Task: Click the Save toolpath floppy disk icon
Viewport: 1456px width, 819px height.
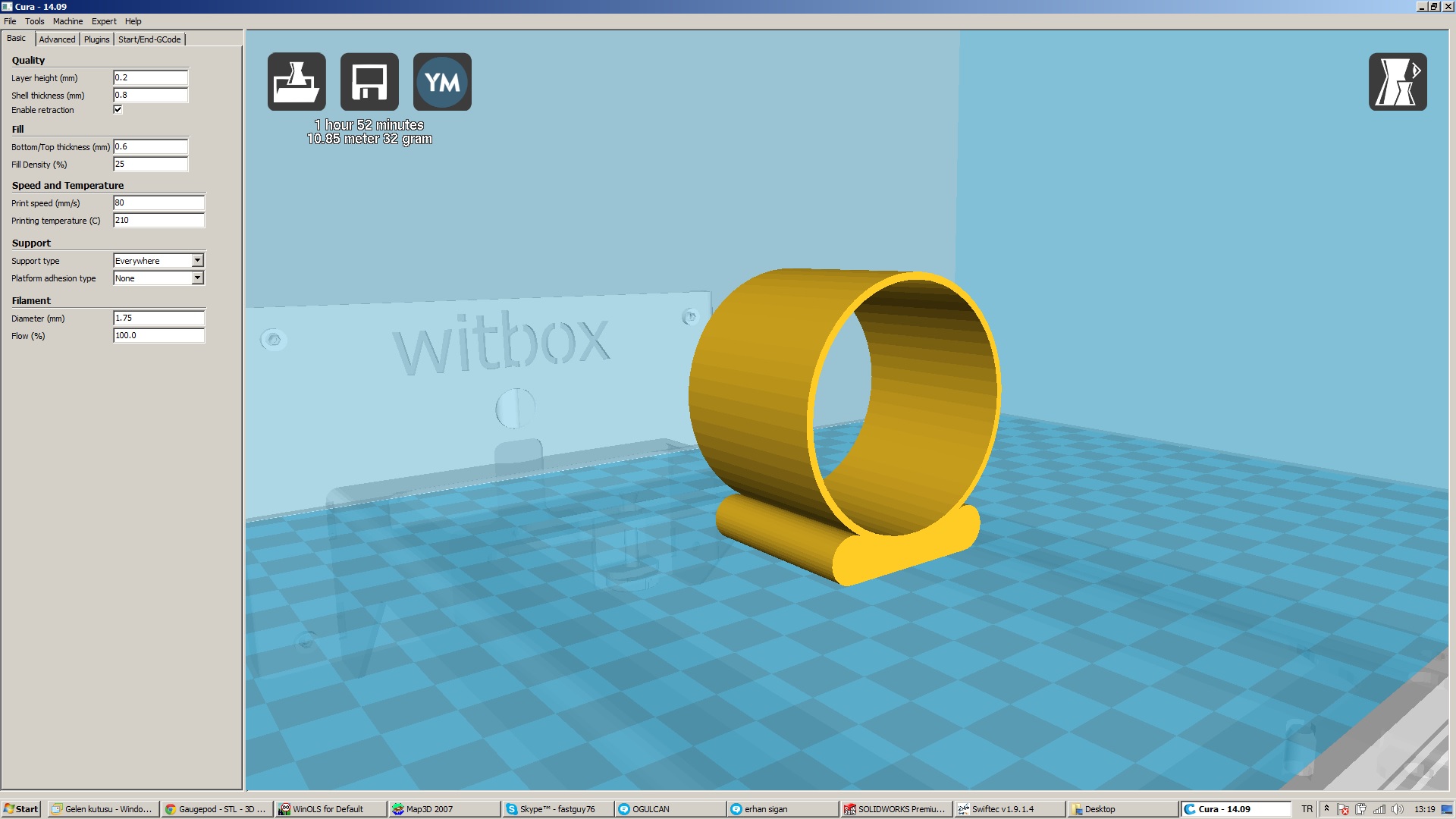Action: click(369, 82)
